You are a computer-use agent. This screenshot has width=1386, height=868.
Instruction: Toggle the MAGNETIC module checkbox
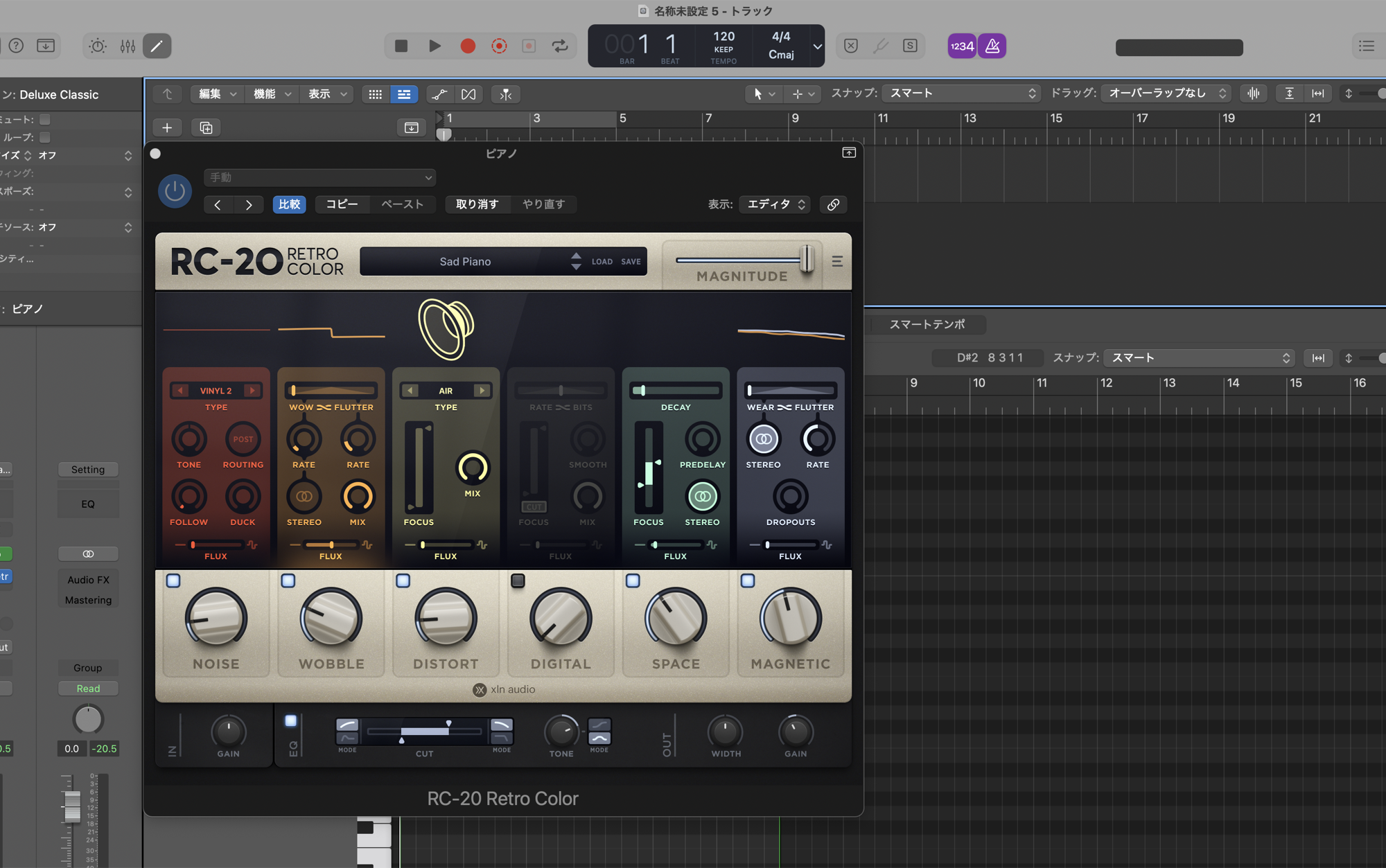coord(748,581)
